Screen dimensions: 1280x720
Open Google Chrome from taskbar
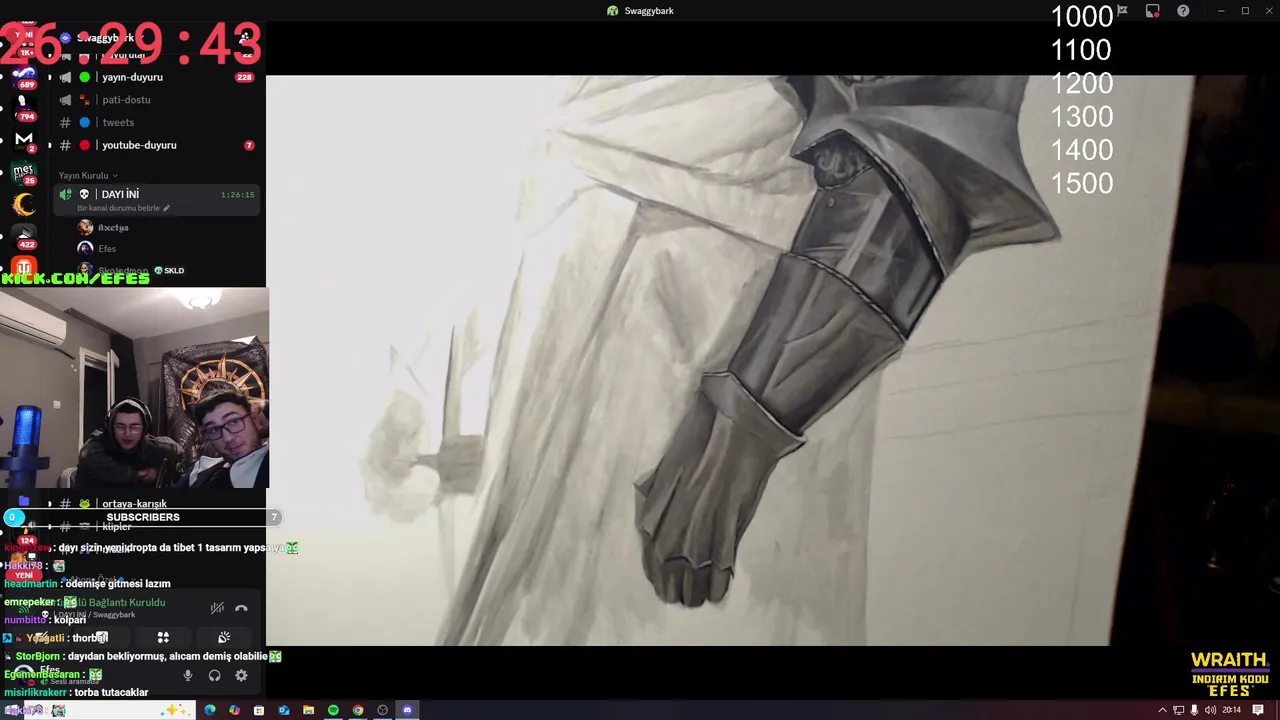(358, 710)
